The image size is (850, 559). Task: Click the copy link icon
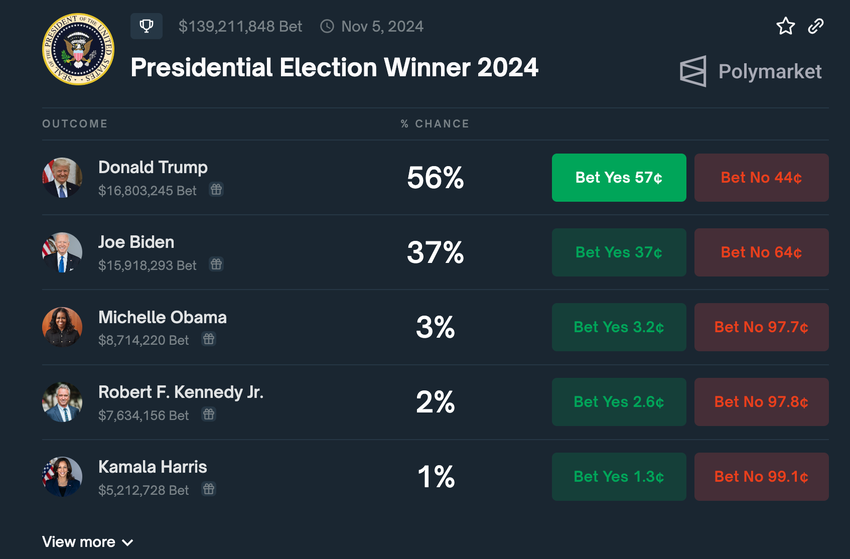816,26
